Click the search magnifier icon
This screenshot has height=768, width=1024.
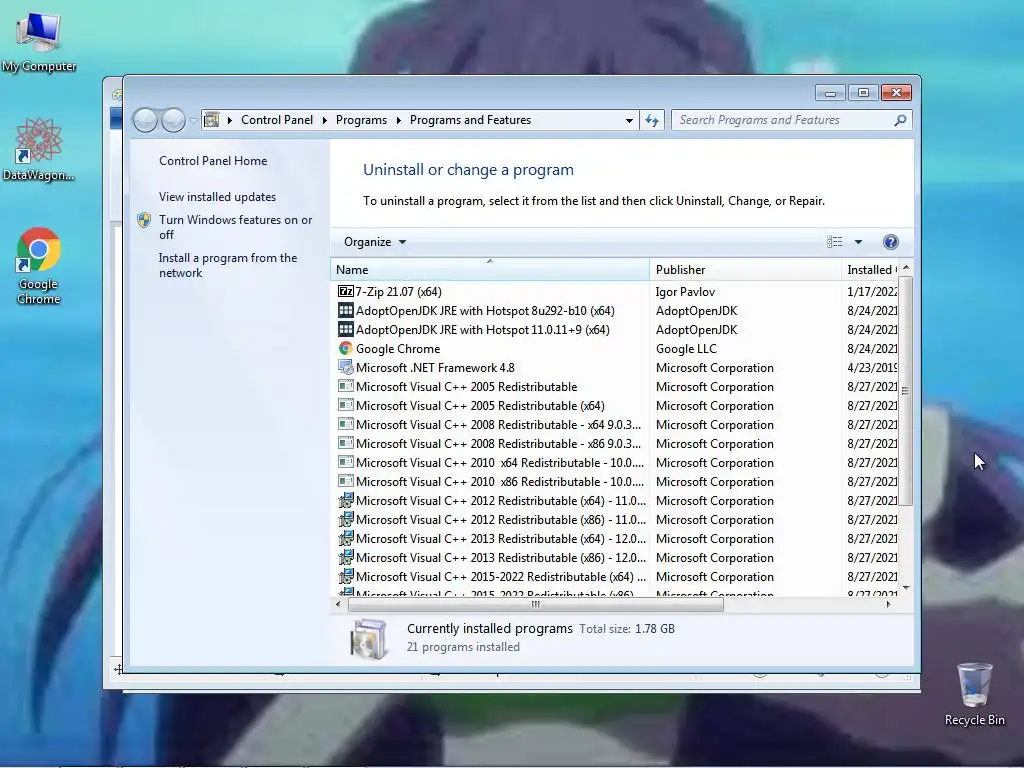click(900, 120)
